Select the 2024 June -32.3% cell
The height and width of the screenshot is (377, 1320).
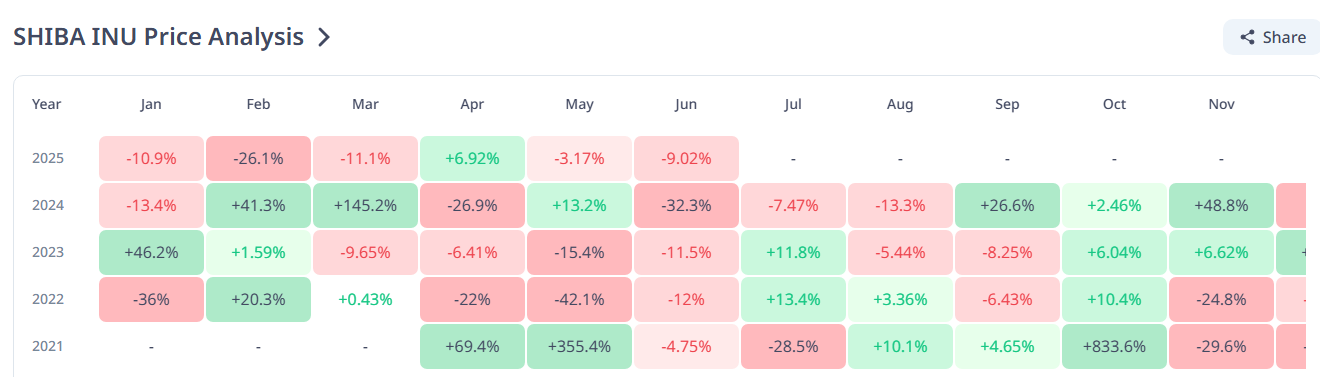[x=687, y=206]
